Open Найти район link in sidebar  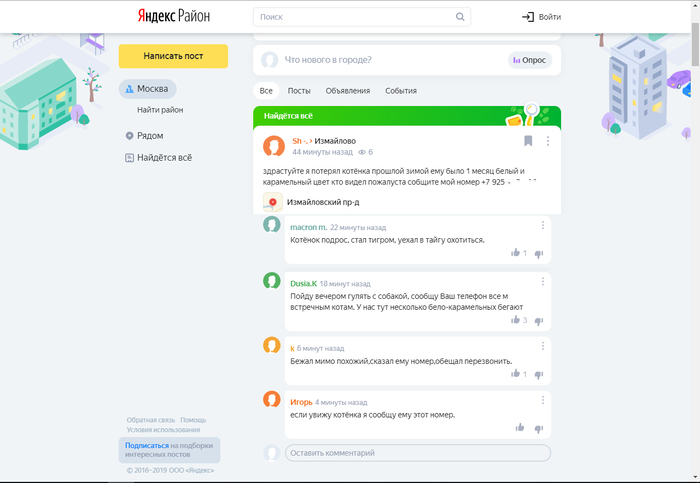pyautogui.click(x=160, y=110)
